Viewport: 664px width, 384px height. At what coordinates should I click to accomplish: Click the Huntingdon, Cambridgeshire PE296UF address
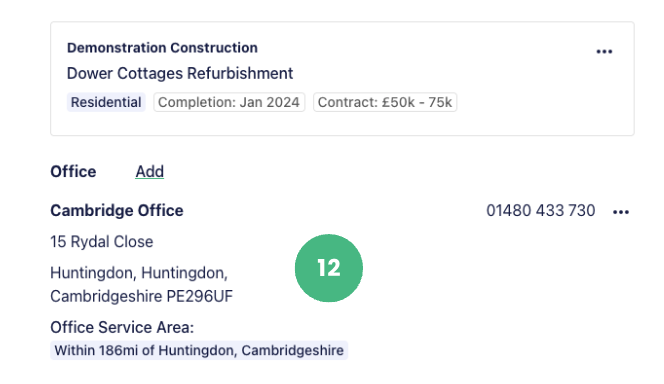coord(141,285)
